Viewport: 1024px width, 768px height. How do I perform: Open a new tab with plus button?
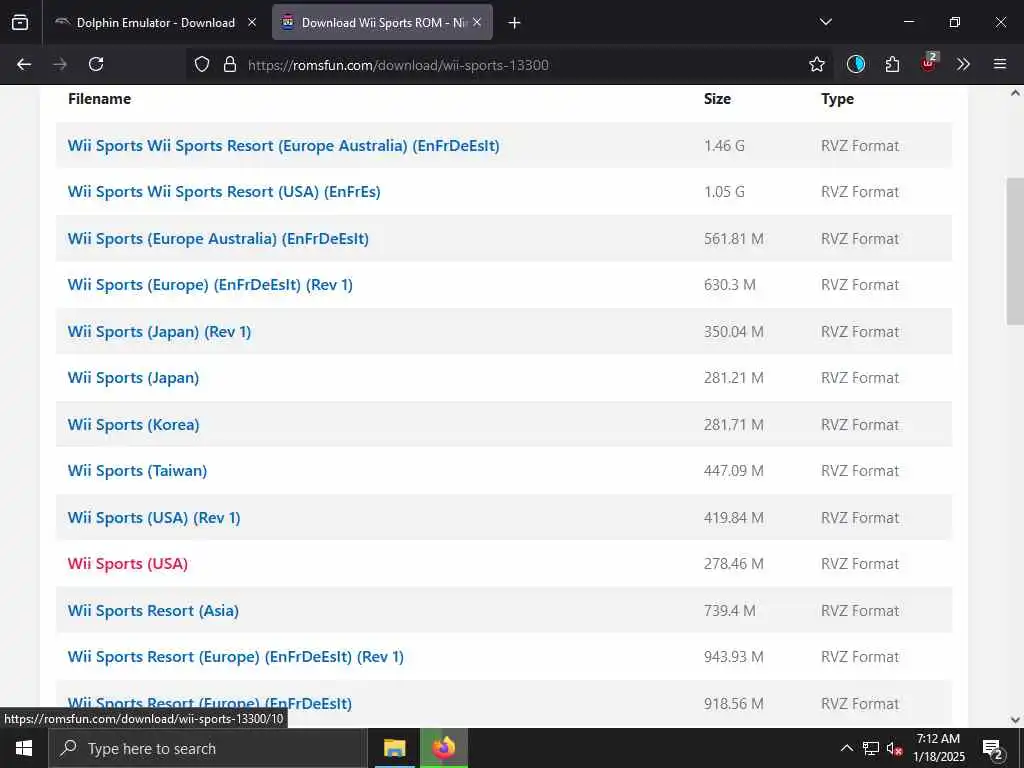(514, 23)
